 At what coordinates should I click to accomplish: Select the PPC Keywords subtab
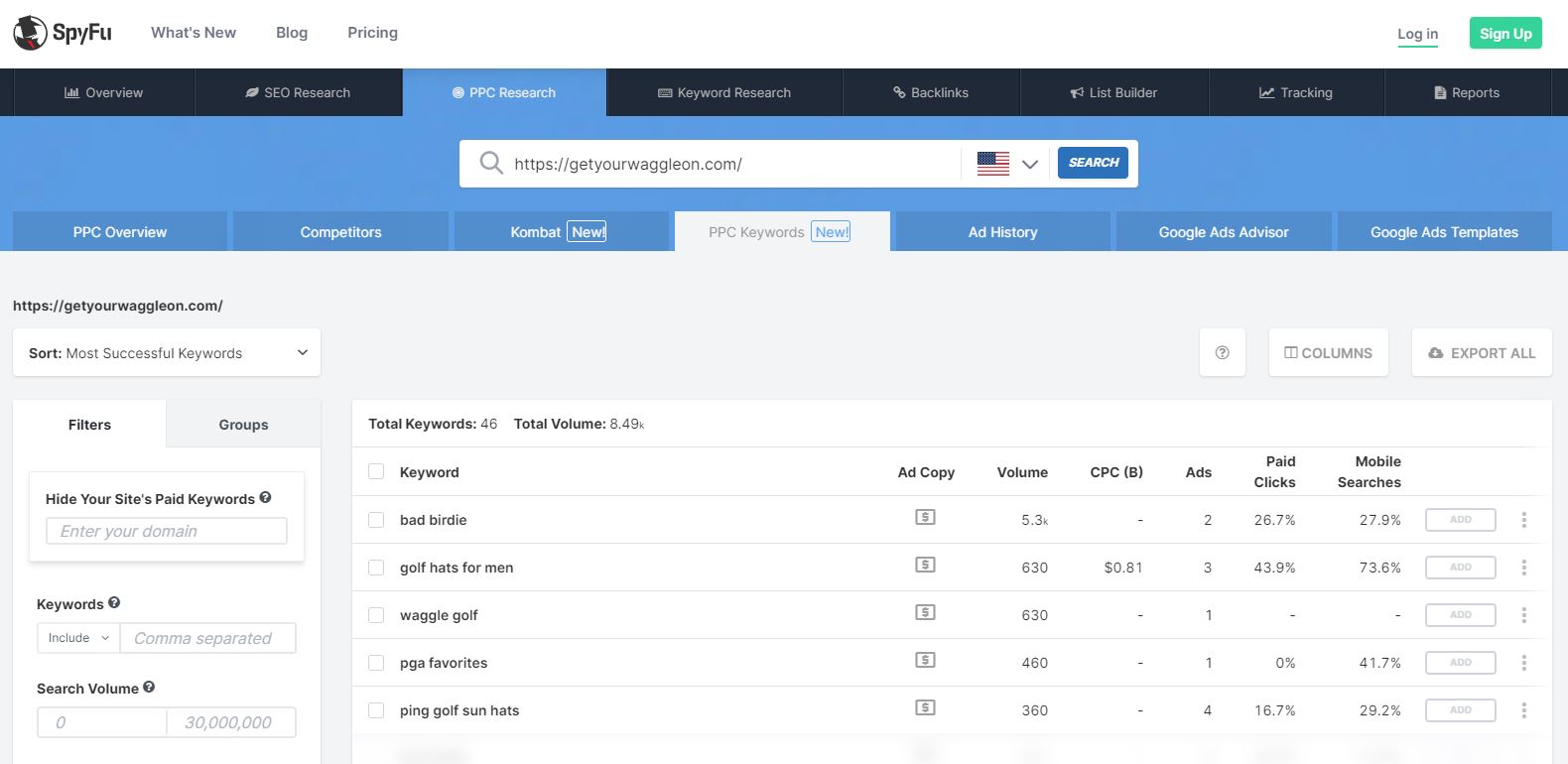click(x=781, y=231)
